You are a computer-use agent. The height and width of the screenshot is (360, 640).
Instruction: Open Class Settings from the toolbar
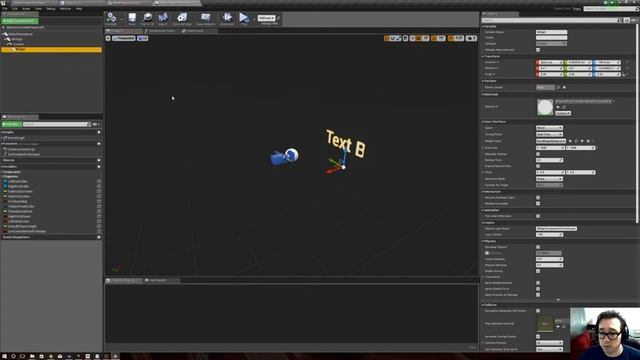click(x=182, y=18)
